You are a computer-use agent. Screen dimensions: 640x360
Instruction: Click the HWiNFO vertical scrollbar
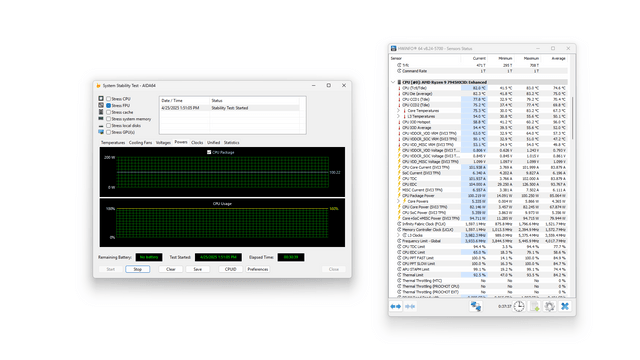[x=573, y=118]
